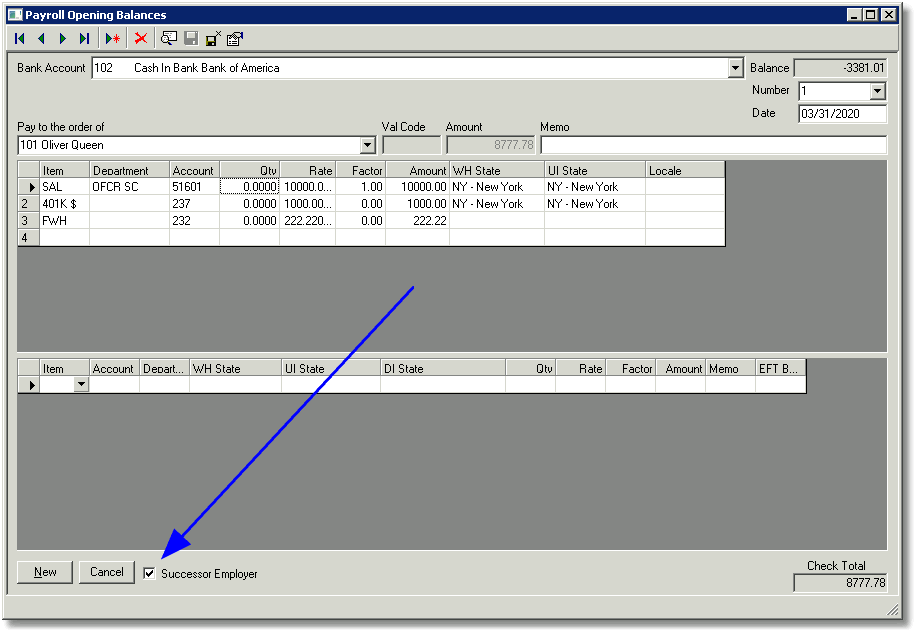917x634 pixels.
Task: Open the Number dropdown list
Action: pyautogui.click(x=877, y=91)
